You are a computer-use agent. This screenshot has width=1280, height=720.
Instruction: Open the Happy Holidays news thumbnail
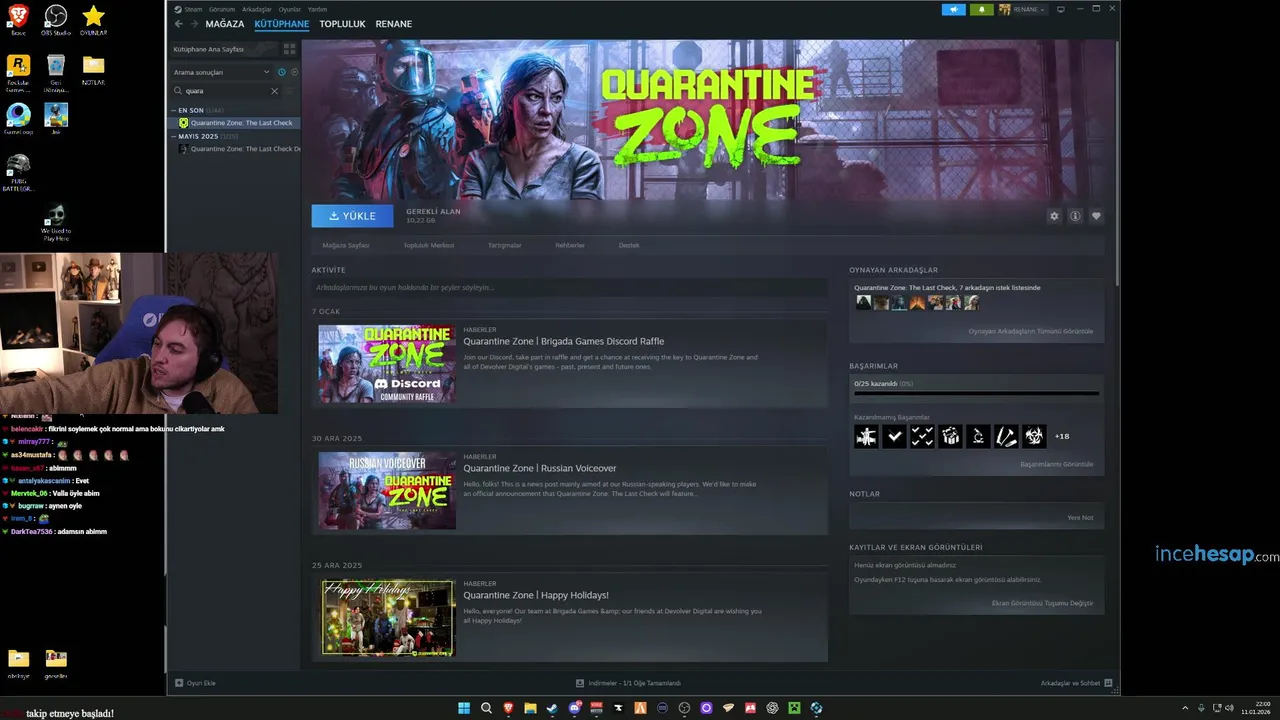click(387, 618)
